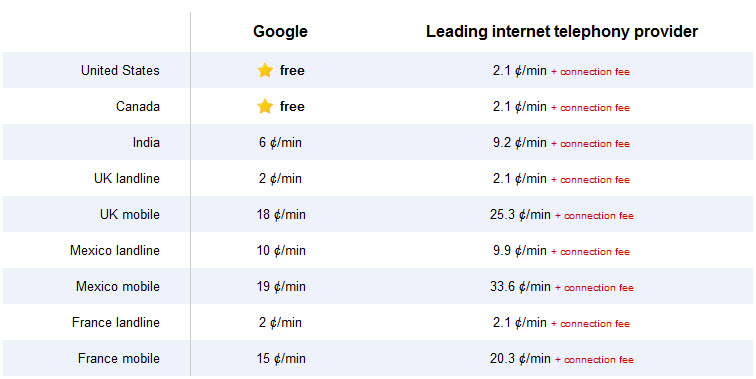The width and height of the screenshot is (756, 379).
Task: Select the Mexico mobile label
Action: (118, 286)
